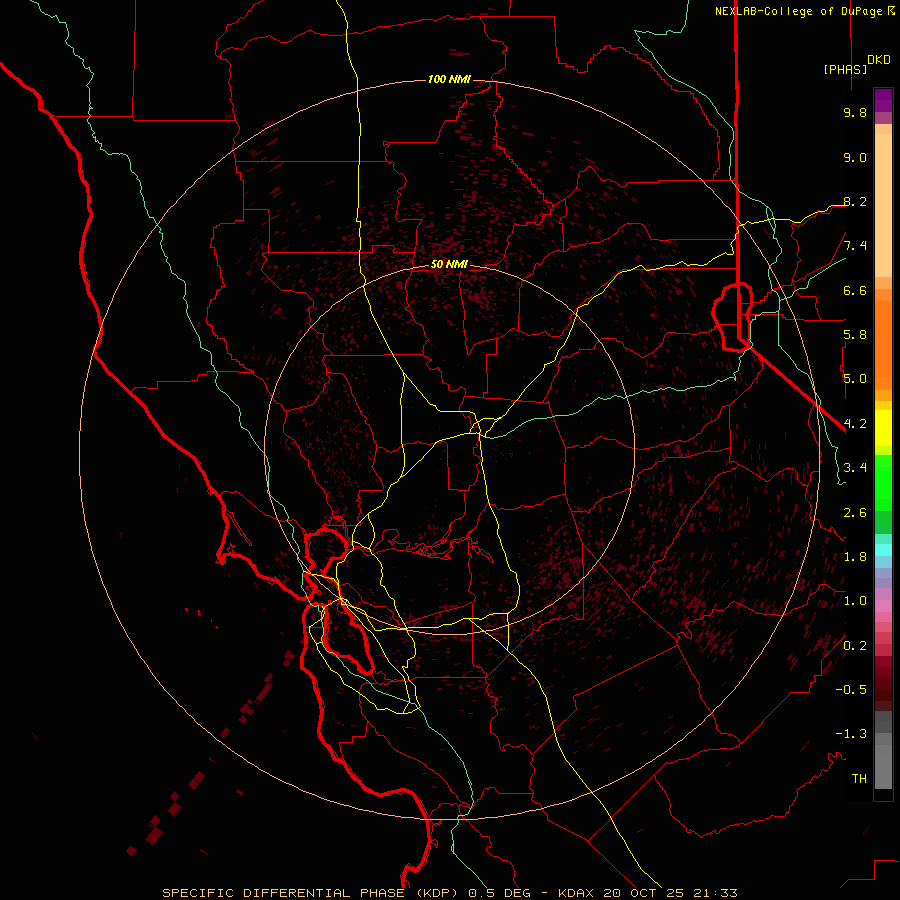Viewport: 900px width, 900px height.
Task: Pick the bright green band near 3.4
Action: point(883,482)
